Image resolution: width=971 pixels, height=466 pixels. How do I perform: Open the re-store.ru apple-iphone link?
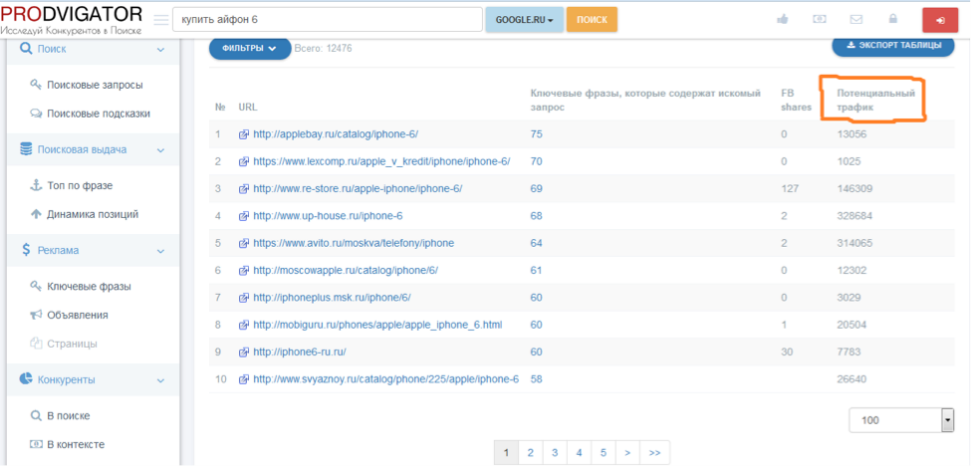[x=357, y=189]
